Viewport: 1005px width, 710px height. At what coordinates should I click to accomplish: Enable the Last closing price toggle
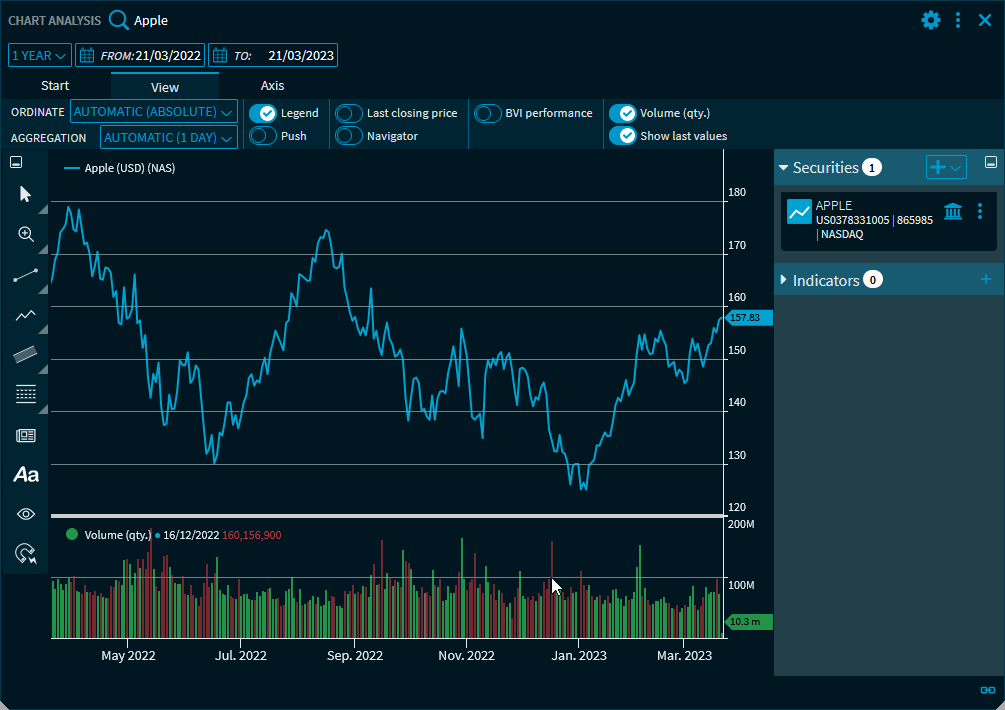349,113
